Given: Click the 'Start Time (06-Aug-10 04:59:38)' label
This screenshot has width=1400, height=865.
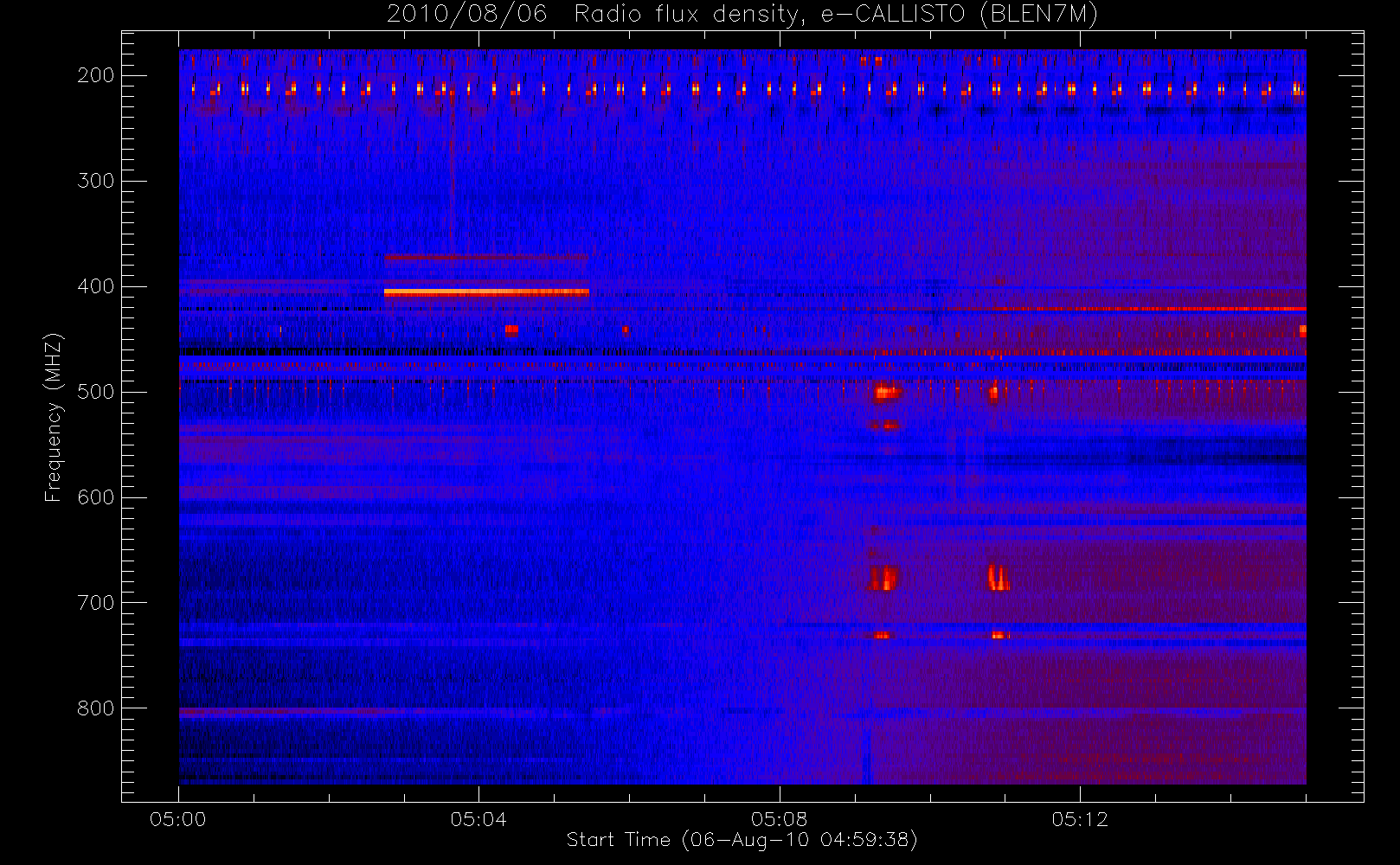Looking at the screenshot, I should click(x=742, y=840).
